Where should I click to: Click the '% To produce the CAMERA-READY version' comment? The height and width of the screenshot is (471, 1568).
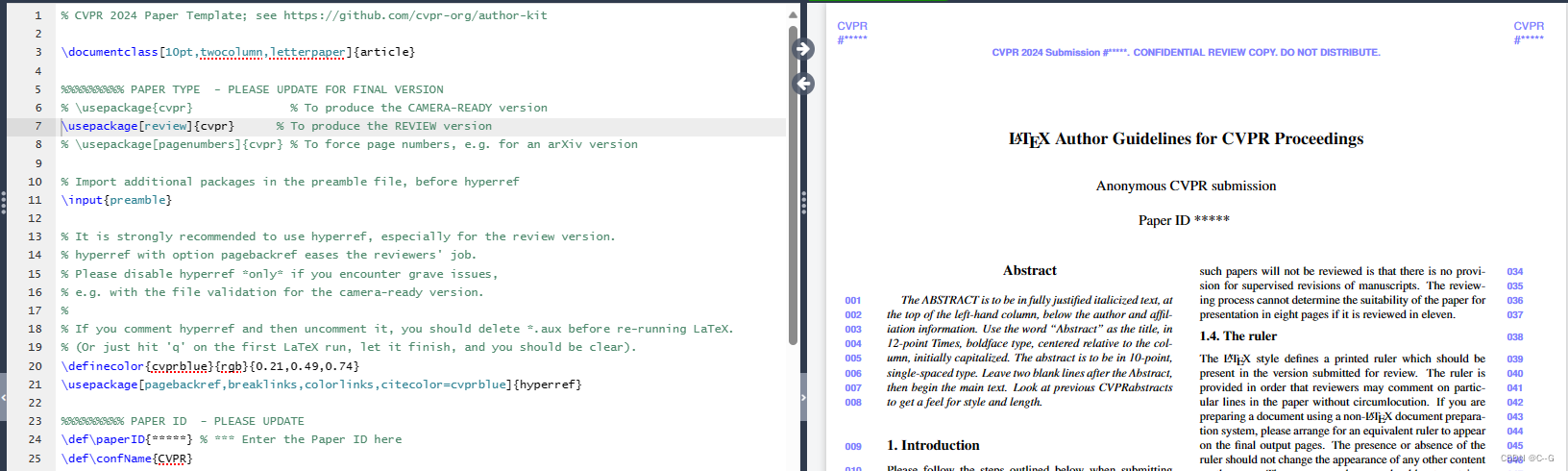click(x=419, y=108)
